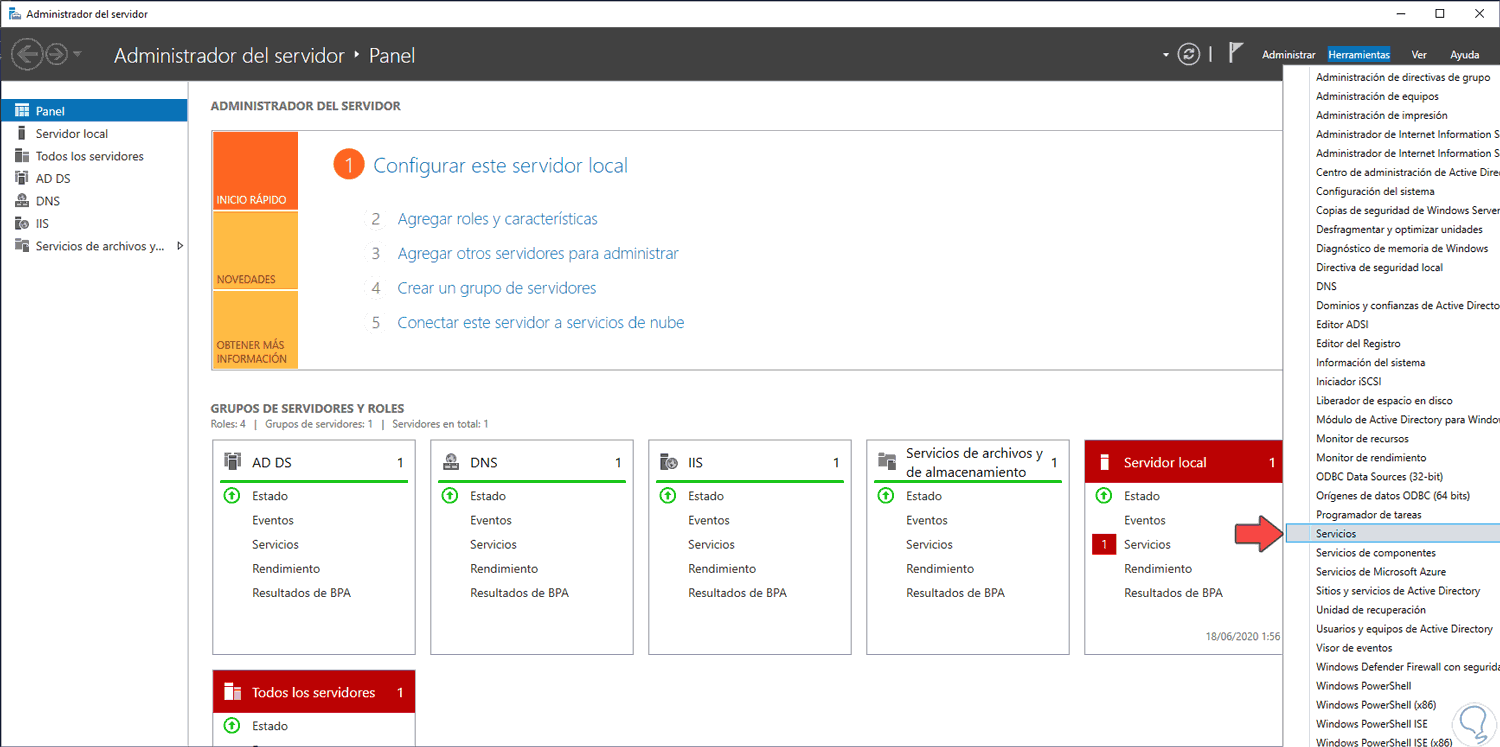
Task: Open the notifications flag
Action: pos(1235,53)
